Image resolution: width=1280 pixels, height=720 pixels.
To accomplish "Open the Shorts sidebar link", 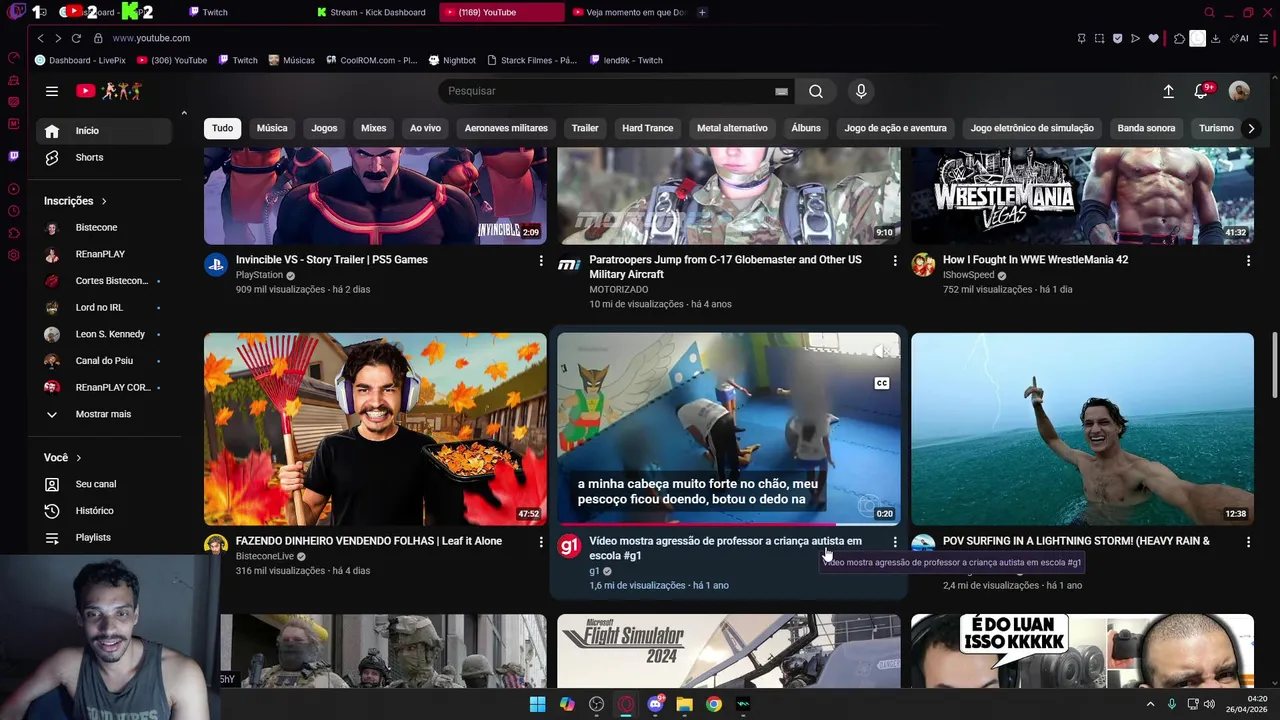I will point(88,157).
